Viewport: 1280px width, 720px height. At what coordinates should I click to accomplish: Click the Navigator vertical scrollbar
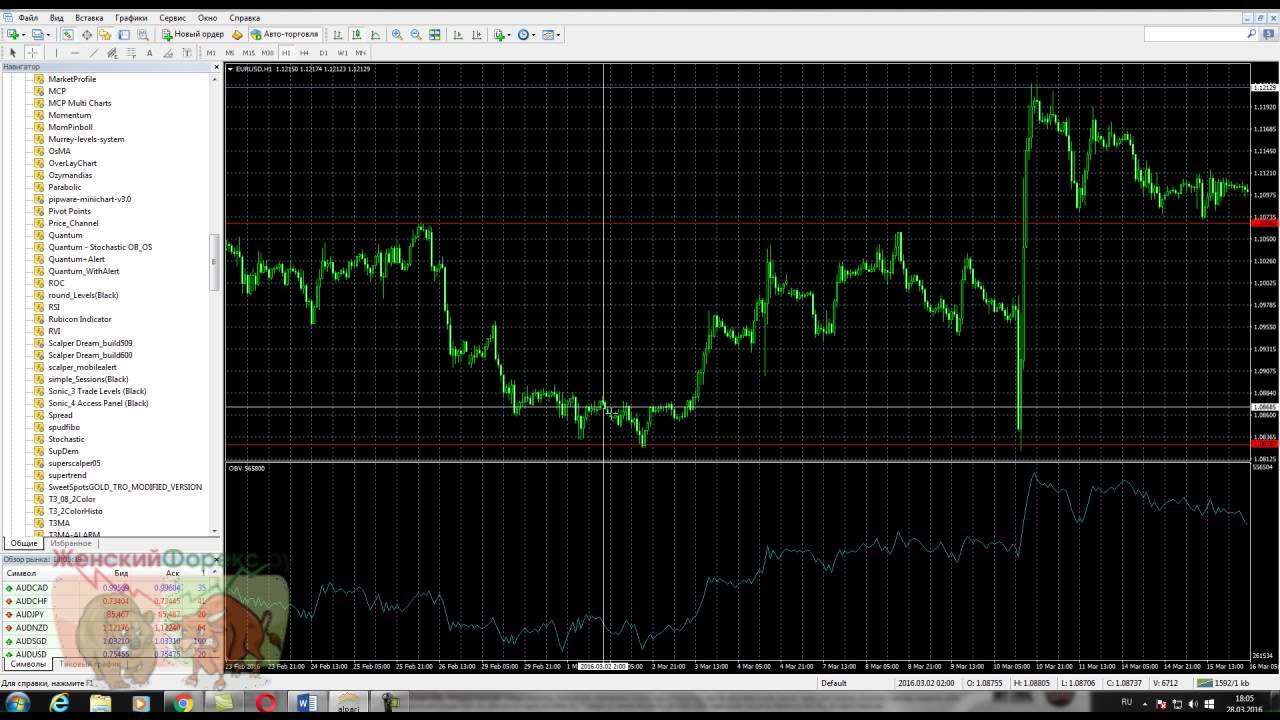[214, 262]
